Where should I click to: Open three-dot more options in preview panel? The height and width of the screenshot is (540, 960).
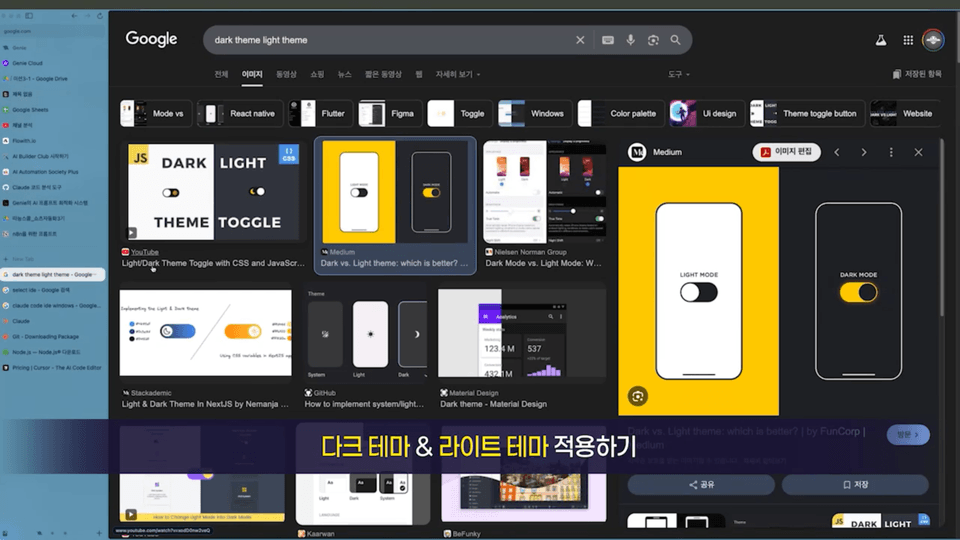click(891, 152)
